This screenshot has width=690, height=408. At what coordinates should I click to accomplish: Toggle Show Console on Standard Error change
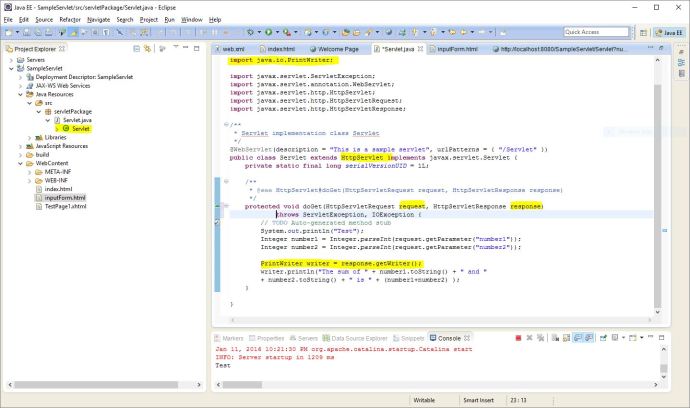pos(588,338)
